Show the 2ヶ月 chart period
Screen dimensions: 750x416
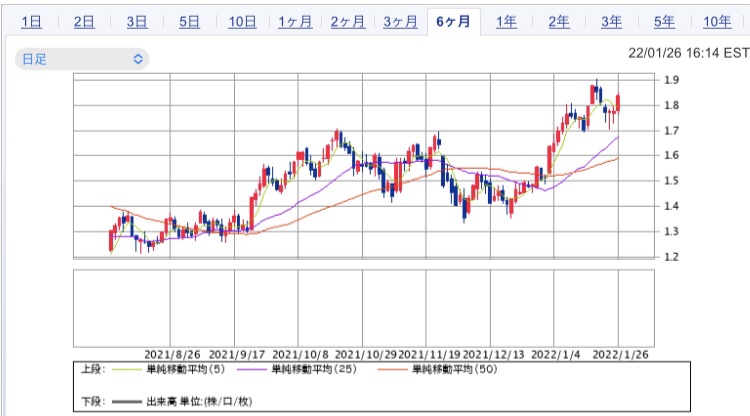click(x=348, y=22)
